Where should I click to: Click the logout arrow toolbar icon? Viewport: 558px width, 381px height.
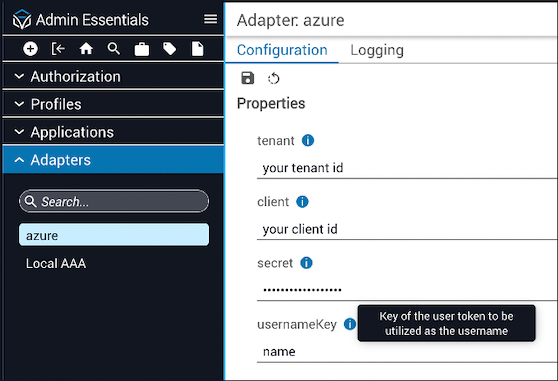58,49
